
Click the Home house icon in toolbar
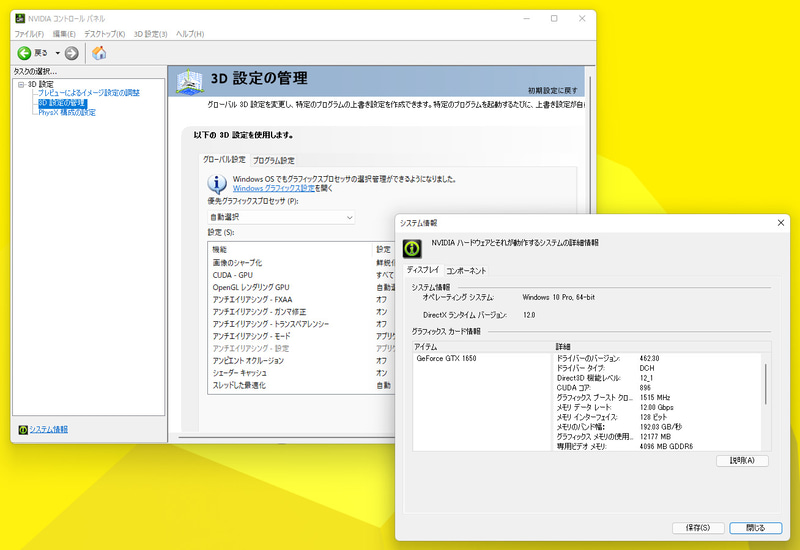[99, 53]
